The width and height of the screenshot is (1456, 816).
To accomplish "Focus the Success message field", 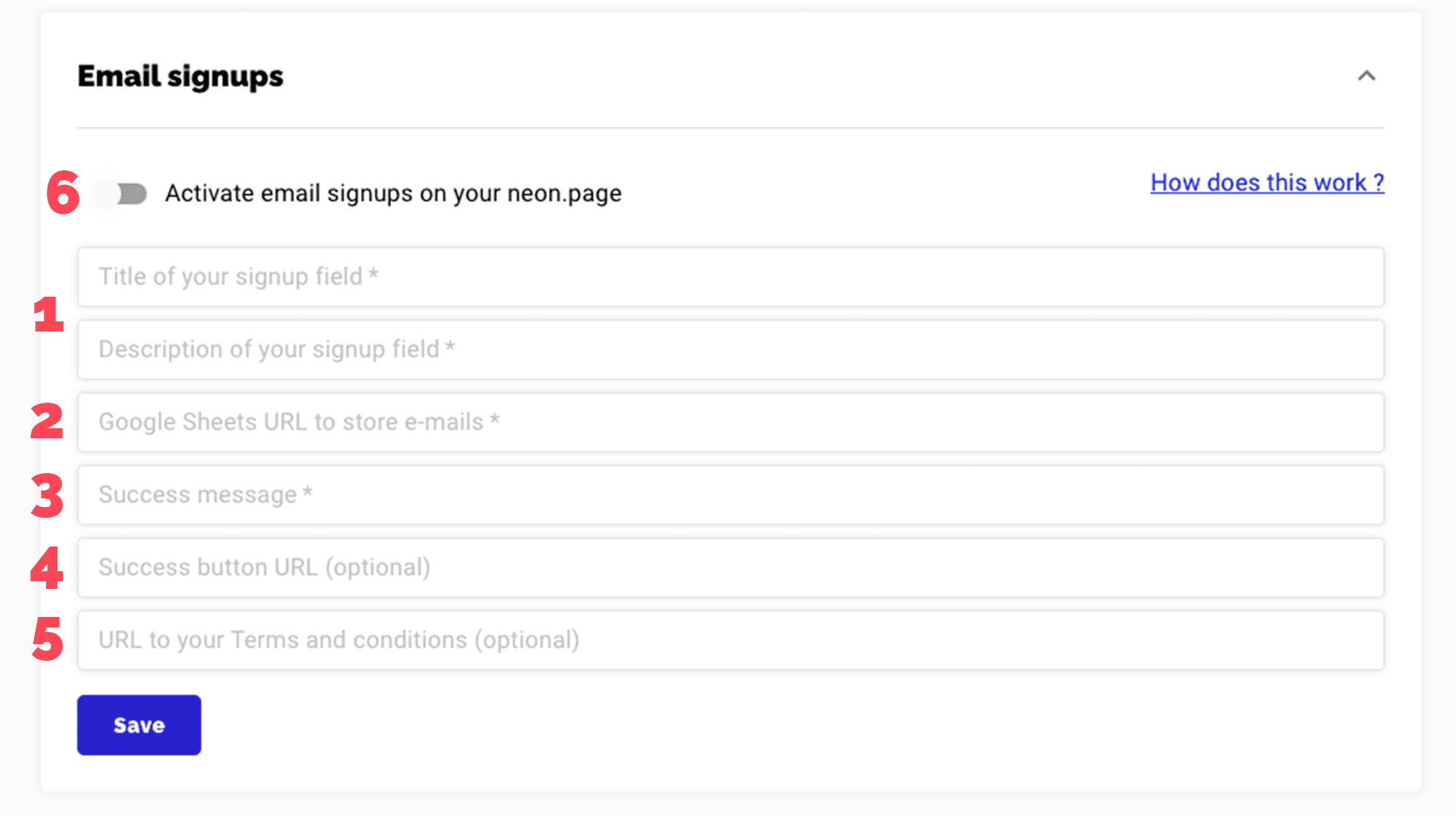I will pos(730,495).
